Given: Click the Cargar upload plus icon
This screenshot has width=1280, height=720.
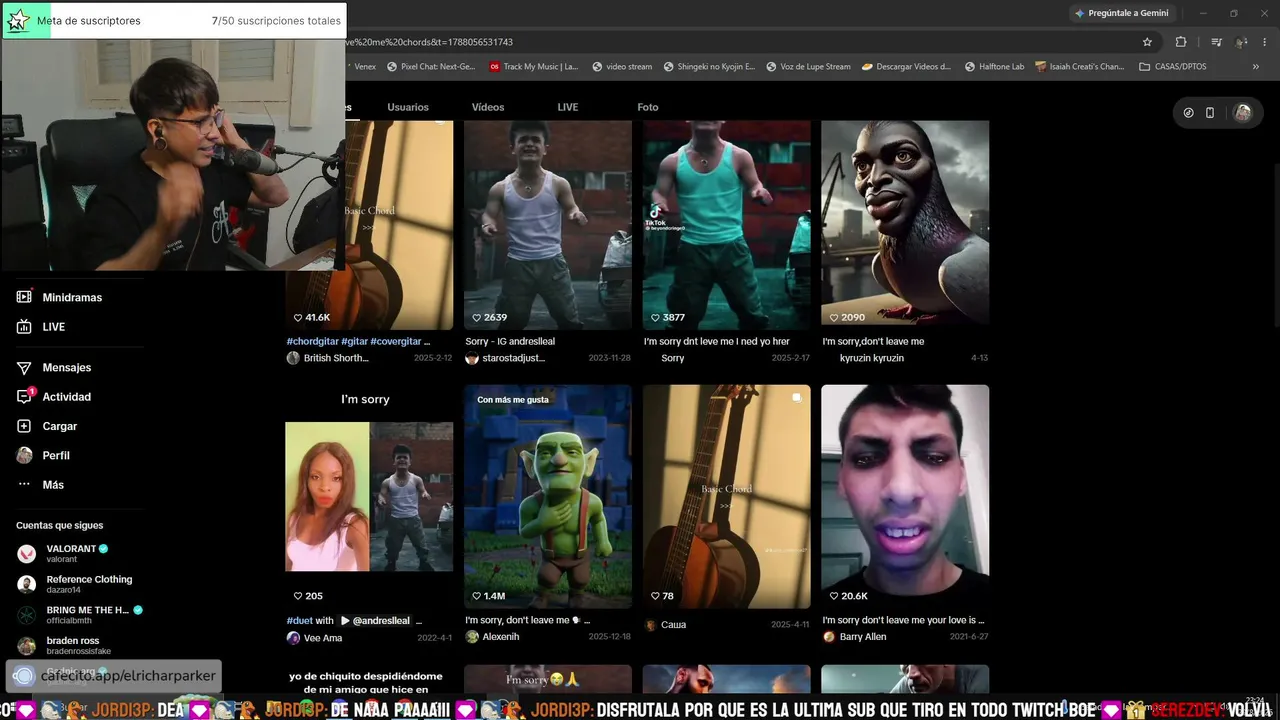Looking at the screenshot, I should pos(24,426).
